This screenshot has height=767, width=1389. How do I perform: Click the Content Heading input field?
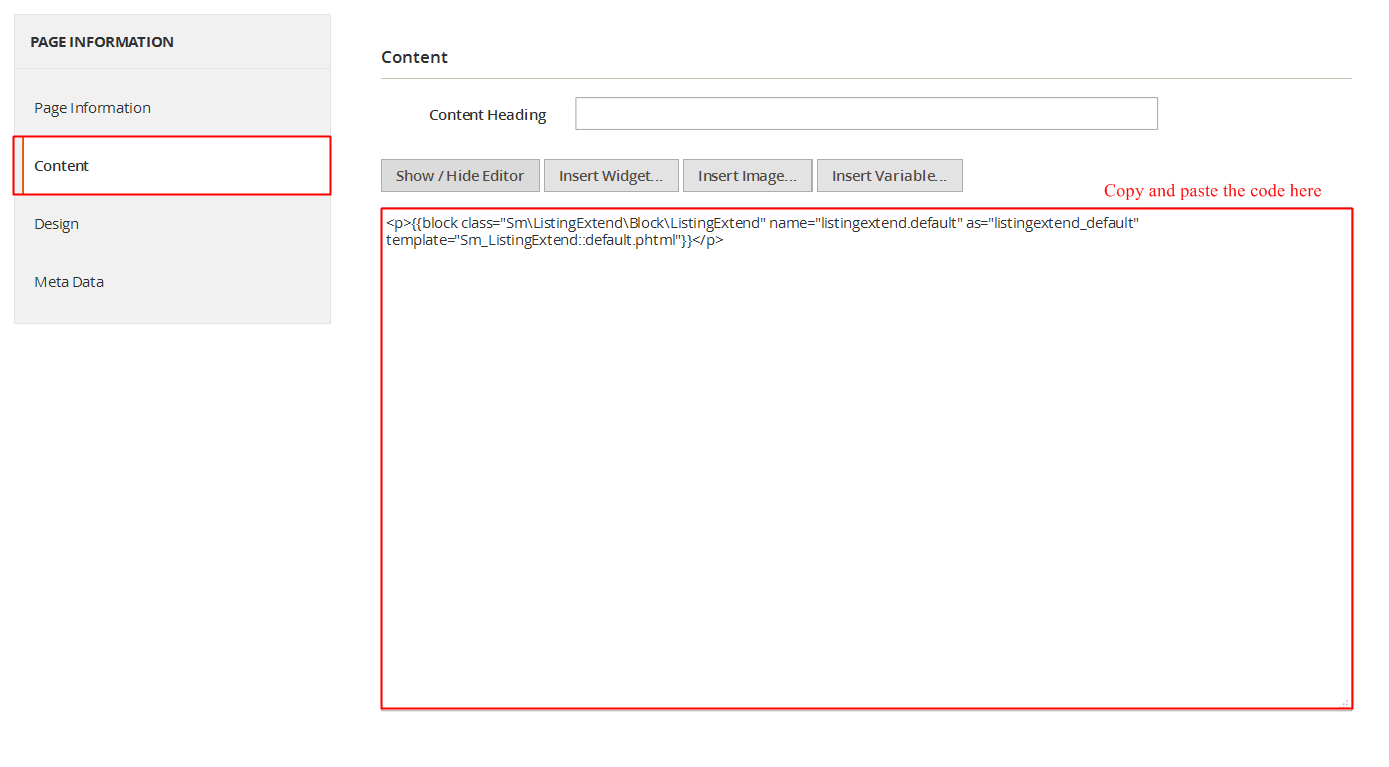(x=866, y=114)
